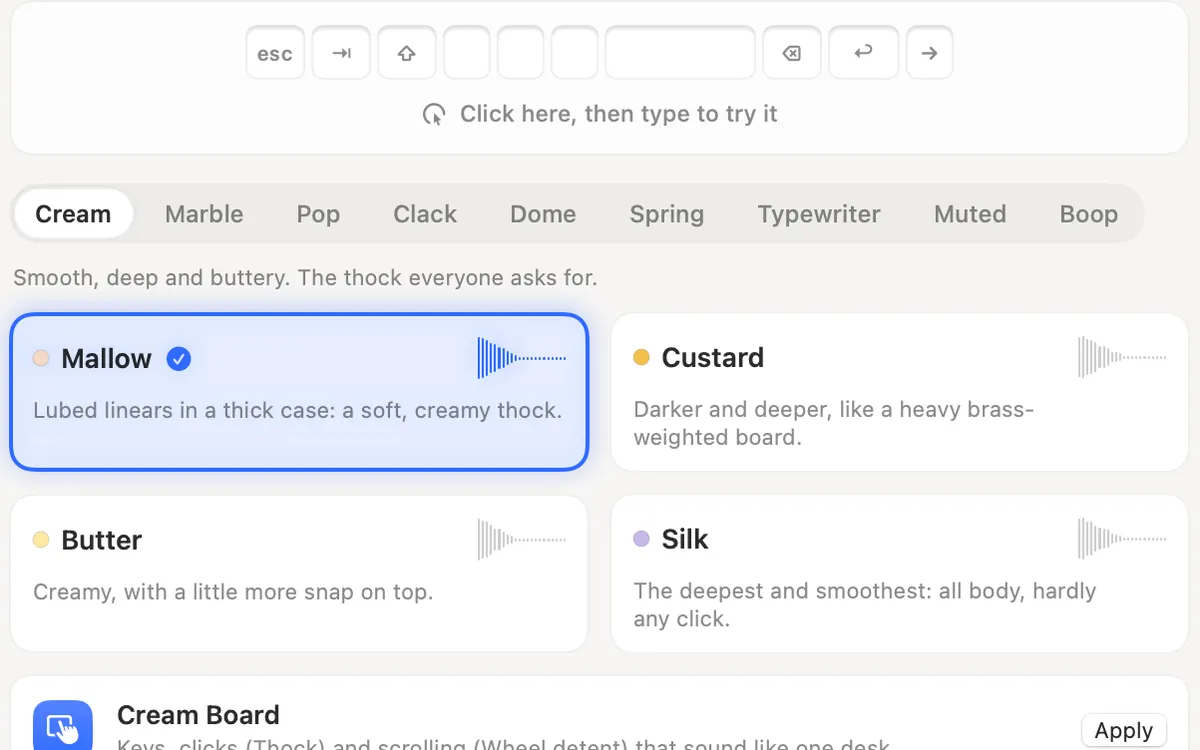Screen dimensions: 1200x750
Task: Click the purple dot beside Silk
Action: (641, 539)
